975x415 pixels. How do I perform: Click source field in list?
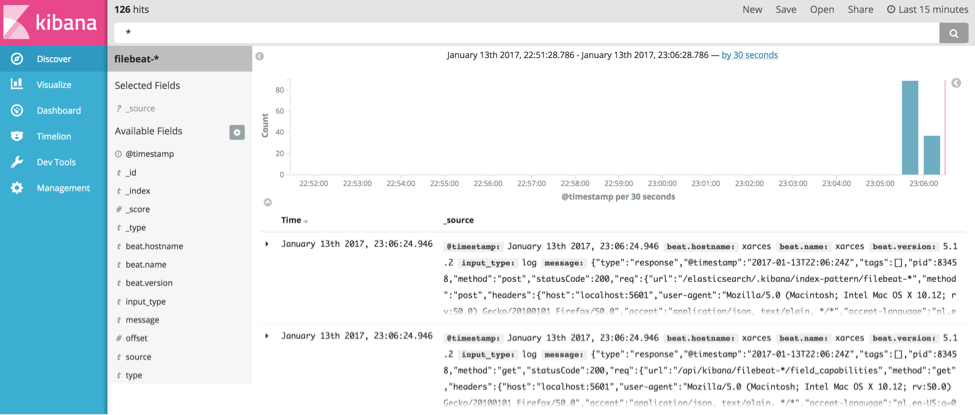click(138, 357)
